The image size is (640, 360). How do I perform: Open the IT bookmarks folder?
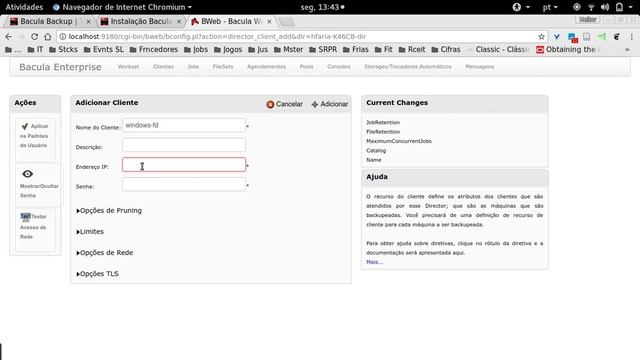click(x=36, y=49)
